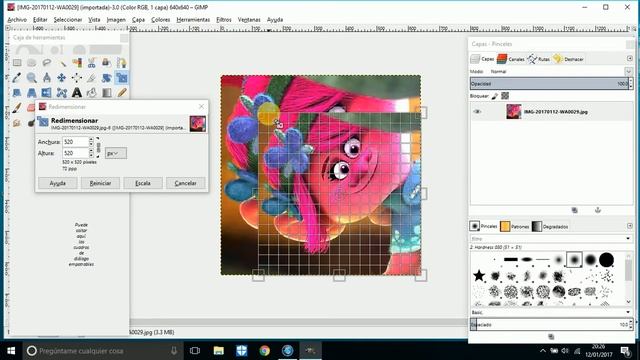Select the Bucket Fill tool
The image size is (640, 360).
[92, 93]
